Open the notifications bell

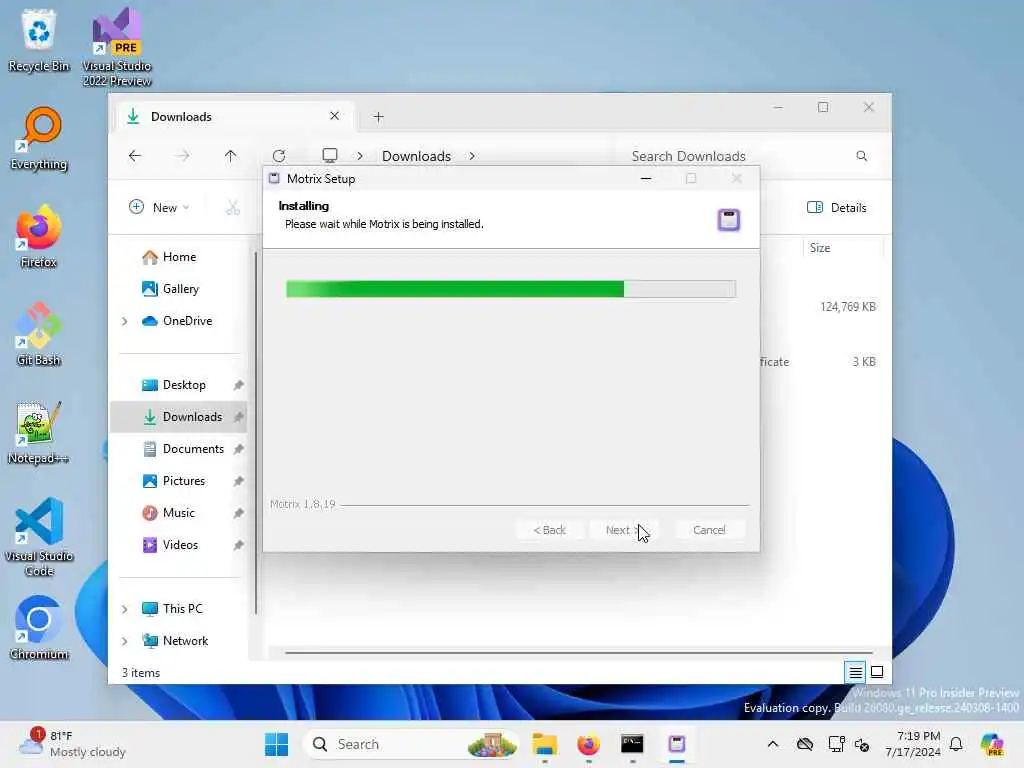(956, 744)
